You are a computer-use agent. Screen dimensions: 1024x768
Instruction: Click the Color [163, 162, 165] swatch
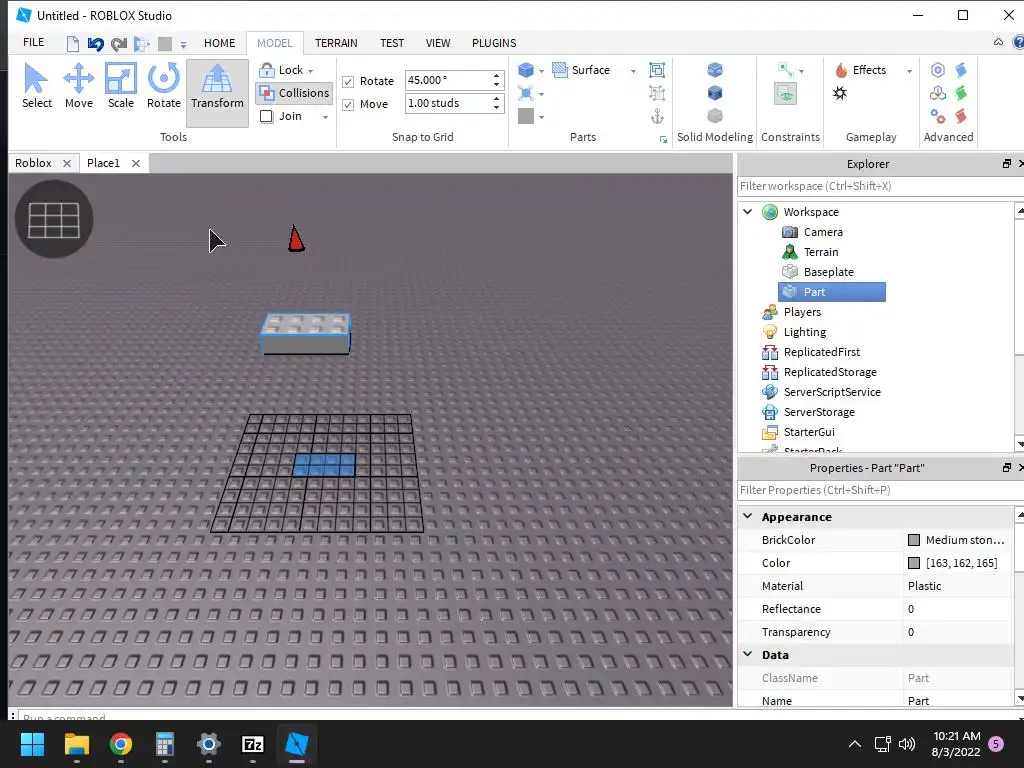(x=914, y=563)
